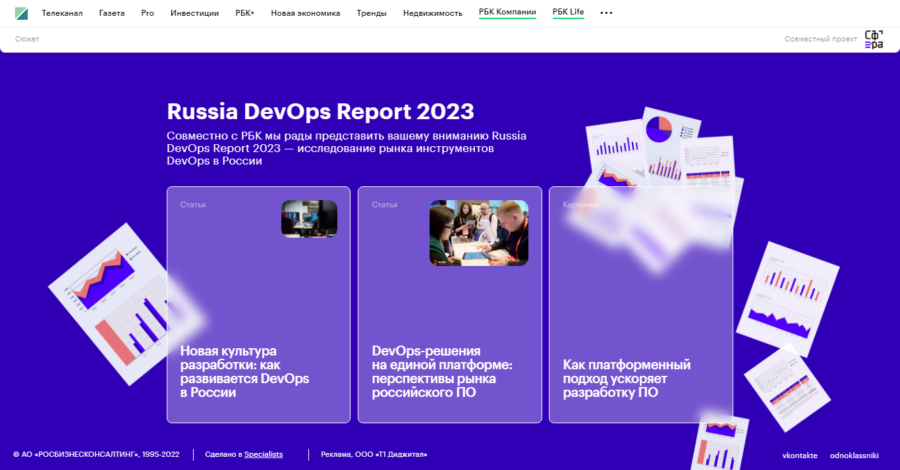Open the odnoklassniki link

tap(854, 456)
